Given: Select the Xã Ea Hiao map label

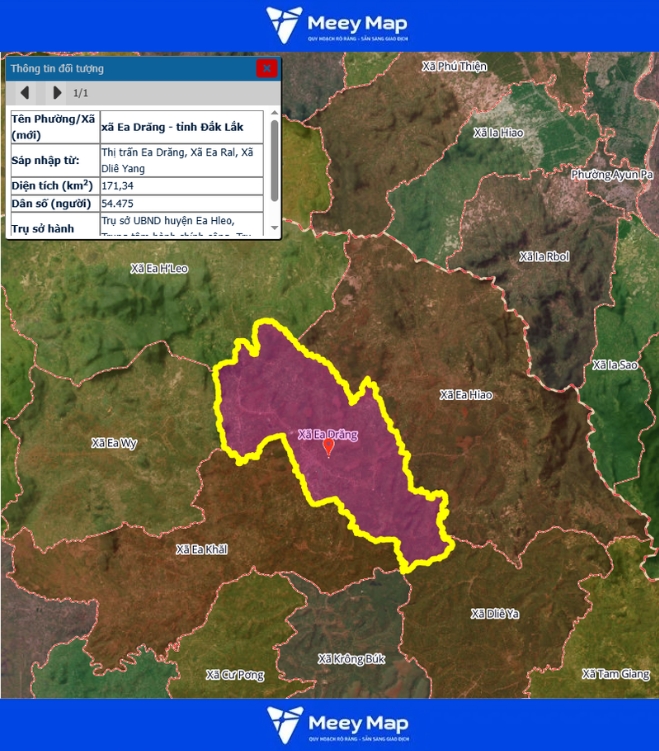Looking at the screenshot, I should [x=466, y=395].
